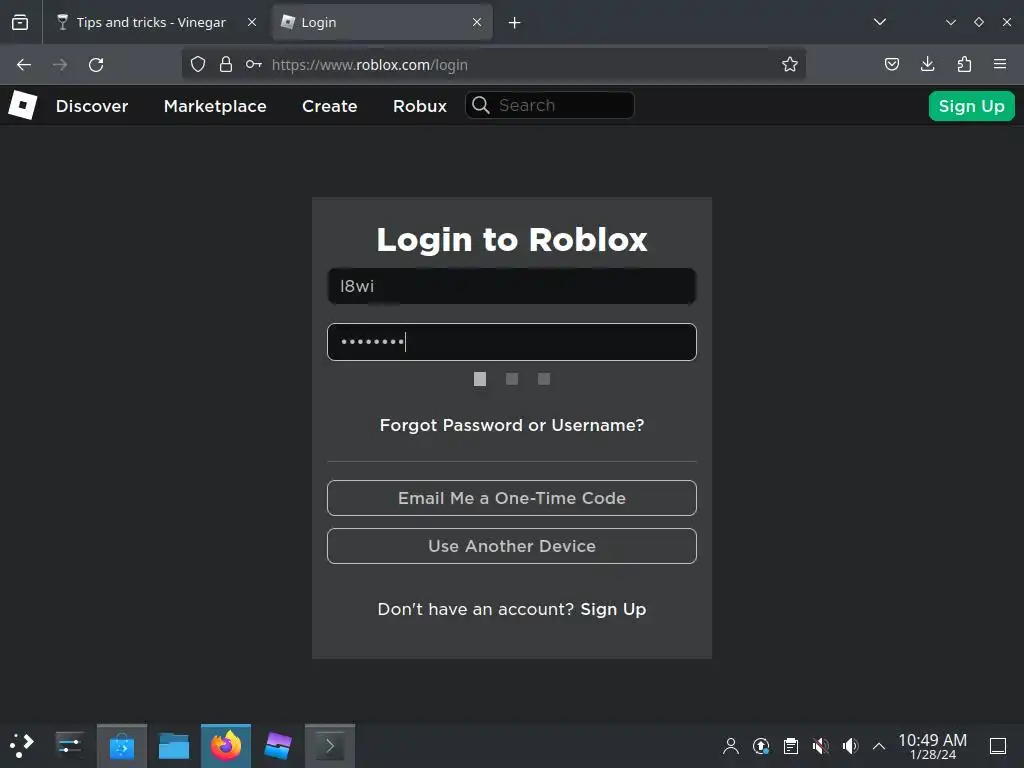The image size is (1024, 768).
Task: Minimize the Firefox window
Action: (x=951, y=22)
